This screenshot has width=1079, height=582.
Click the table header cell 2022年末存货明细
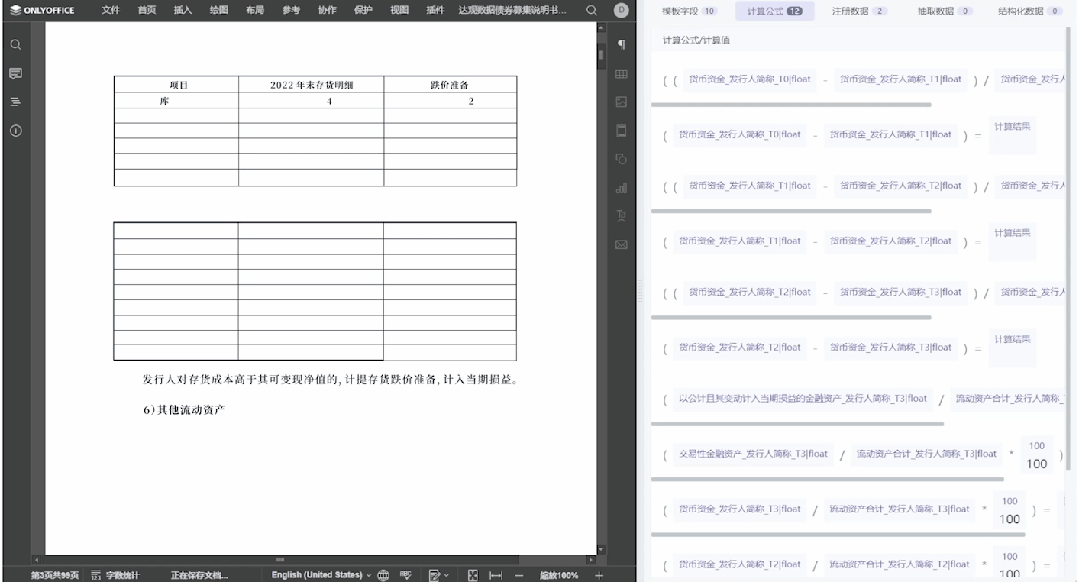click(311, 85)
